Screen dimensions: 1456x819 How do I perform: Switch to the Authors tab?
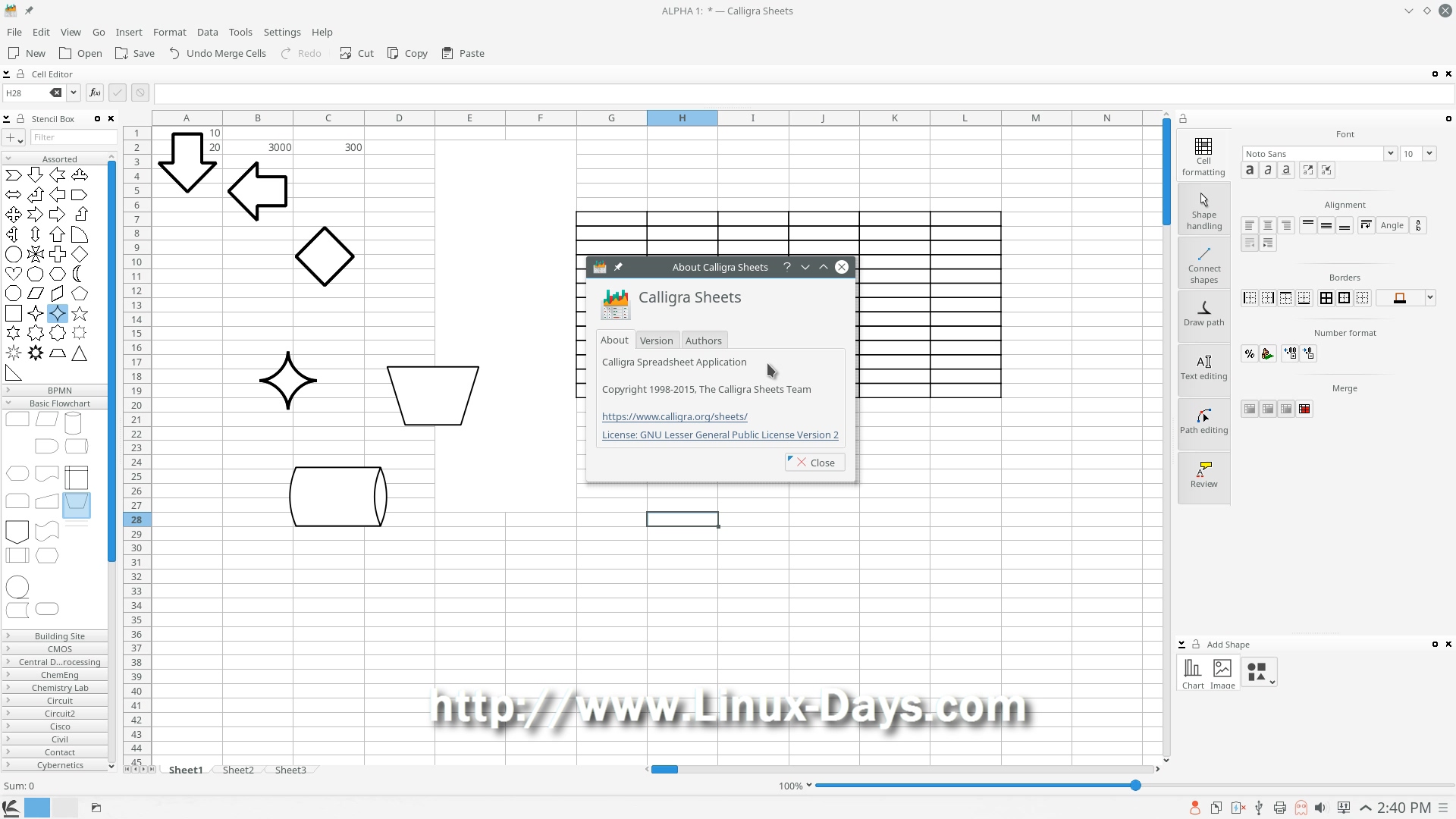703,340
